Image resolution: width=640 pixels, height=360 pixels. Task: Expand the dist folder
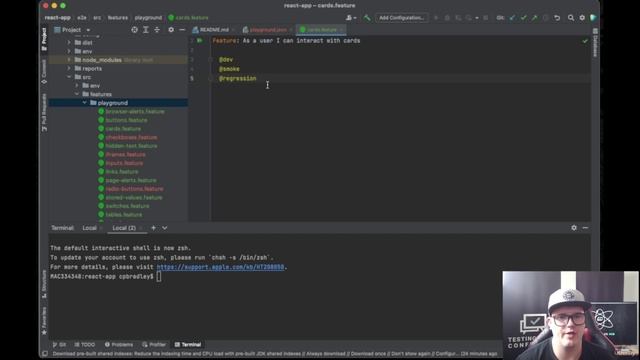click(x=69, y=42)
